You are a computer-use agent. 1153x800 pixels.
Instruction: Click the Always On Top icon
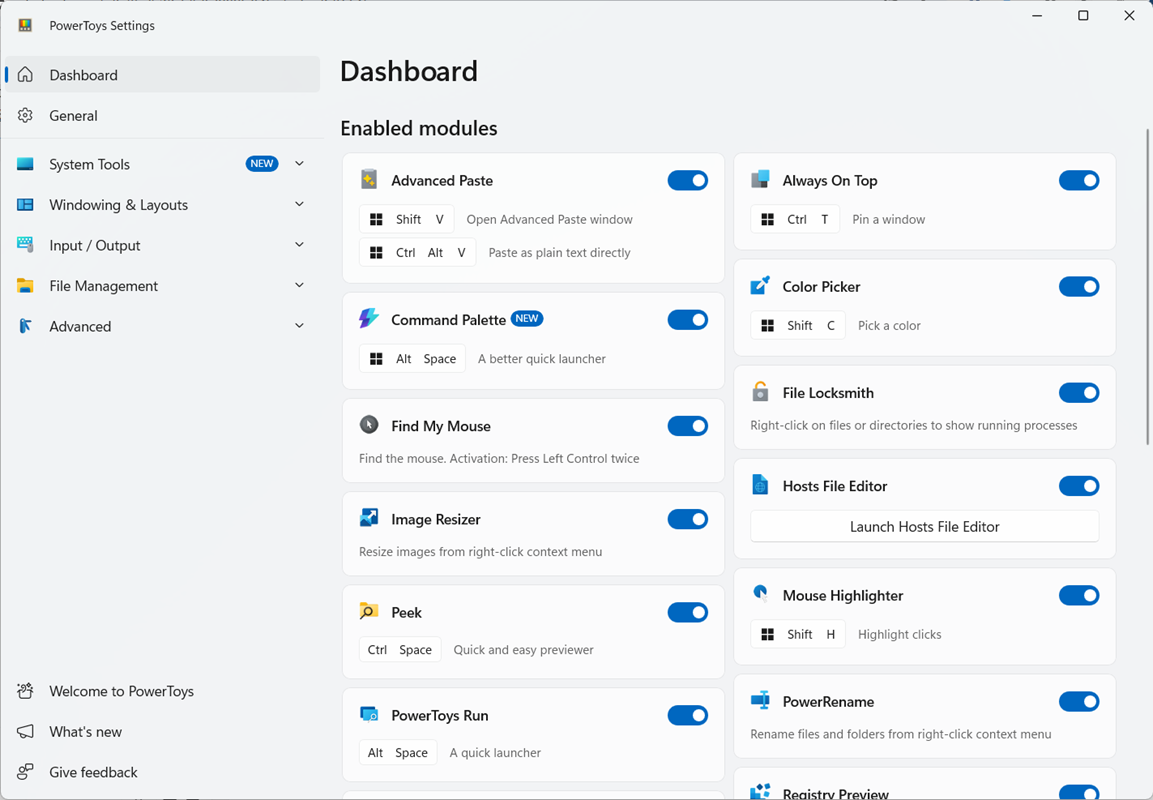(760, 179)
